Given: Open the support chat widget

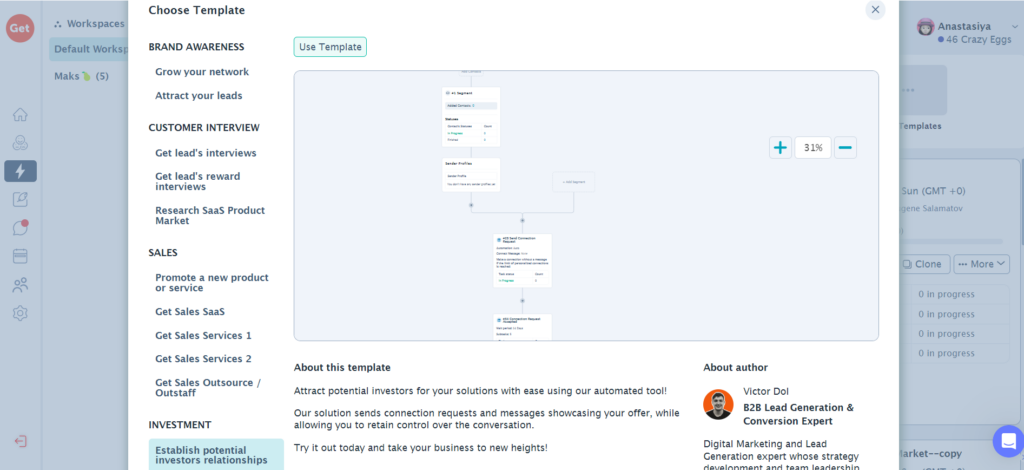Looking at the screenshot, I should tap(1006, 441).
